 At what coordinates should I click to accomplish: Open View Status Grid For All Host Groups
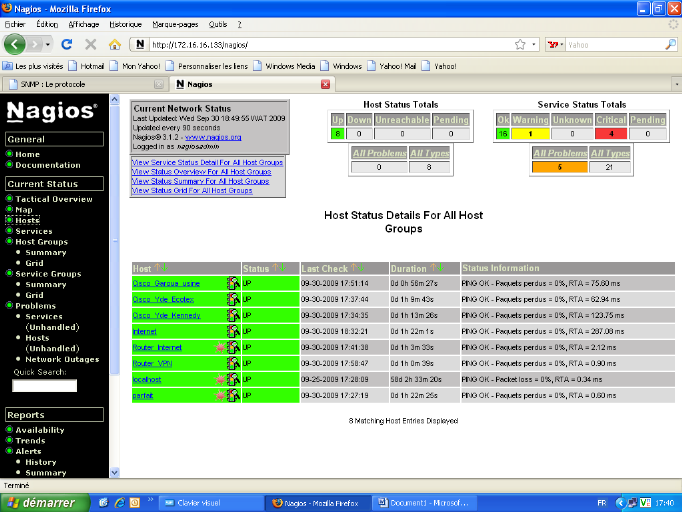point(192,190)
